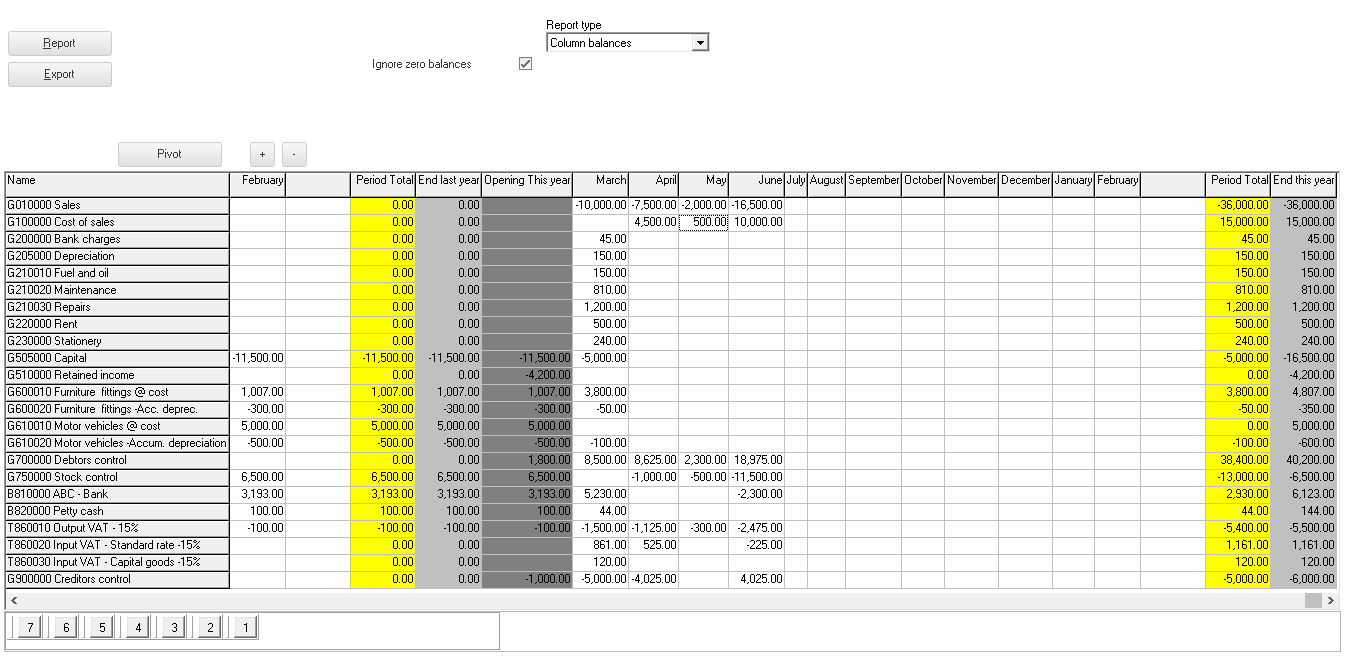The image size is (1345, 656).
Task: Click the Name column header
Action: [117, 181]
